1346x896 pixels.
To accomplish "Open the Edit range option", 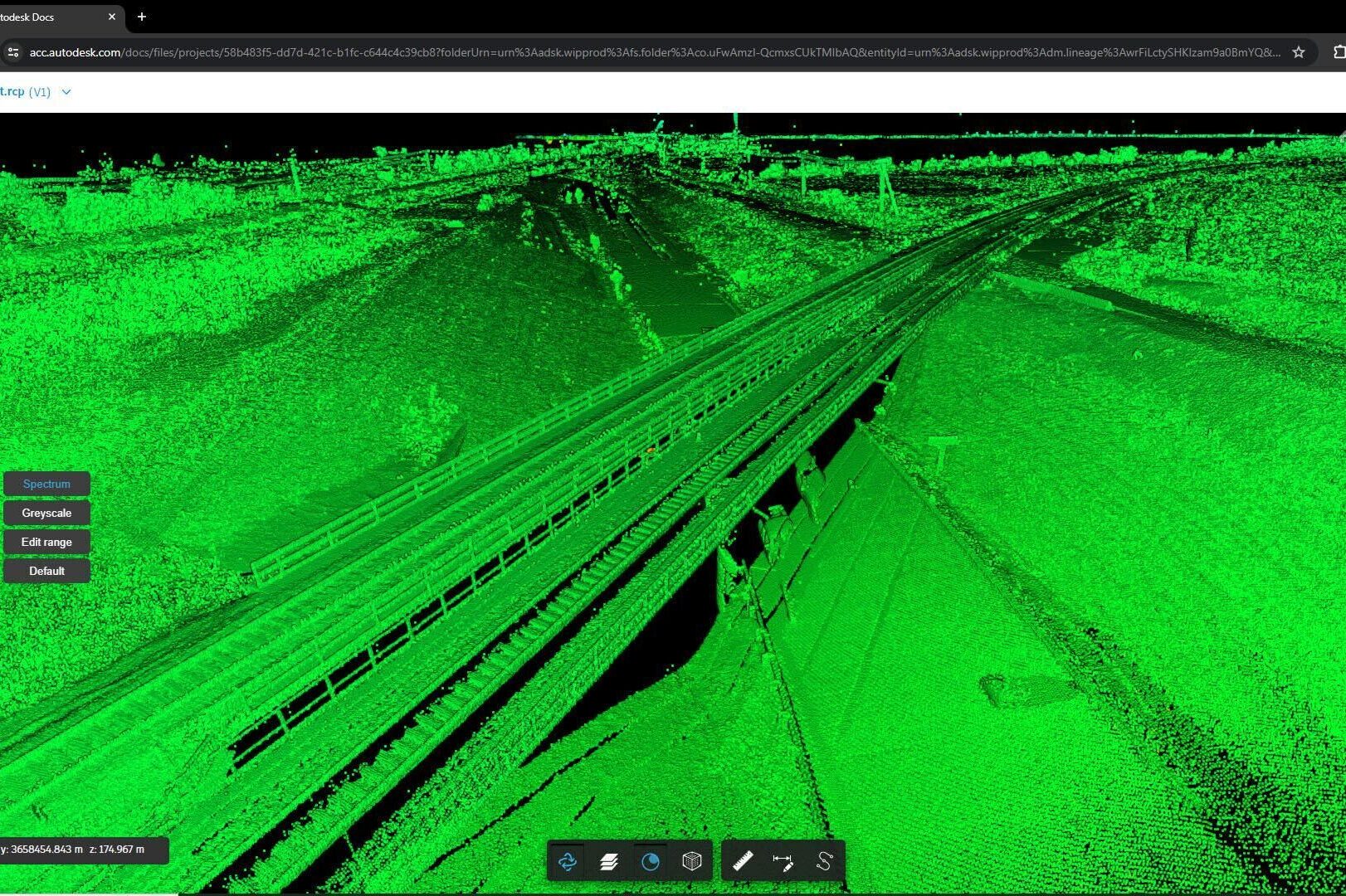I will tap(46, 542).
